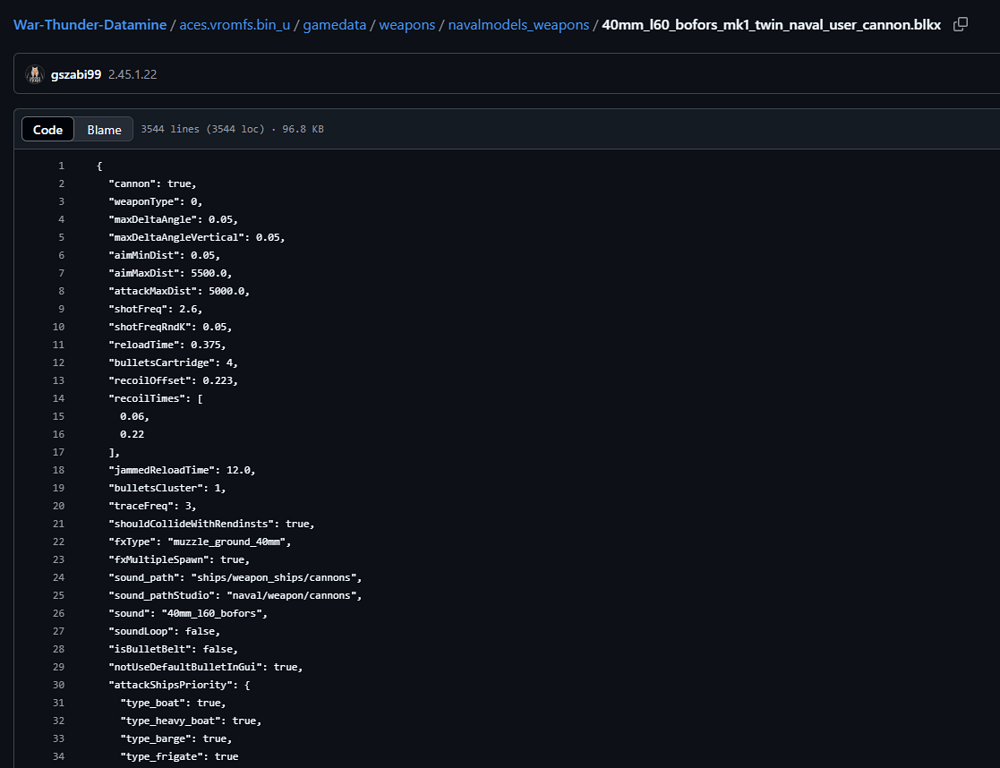This screenshot has width=1000, height=768.
Task: Open the navalmodels_weapons folder breadcrumb
Action: coord(519,25)
